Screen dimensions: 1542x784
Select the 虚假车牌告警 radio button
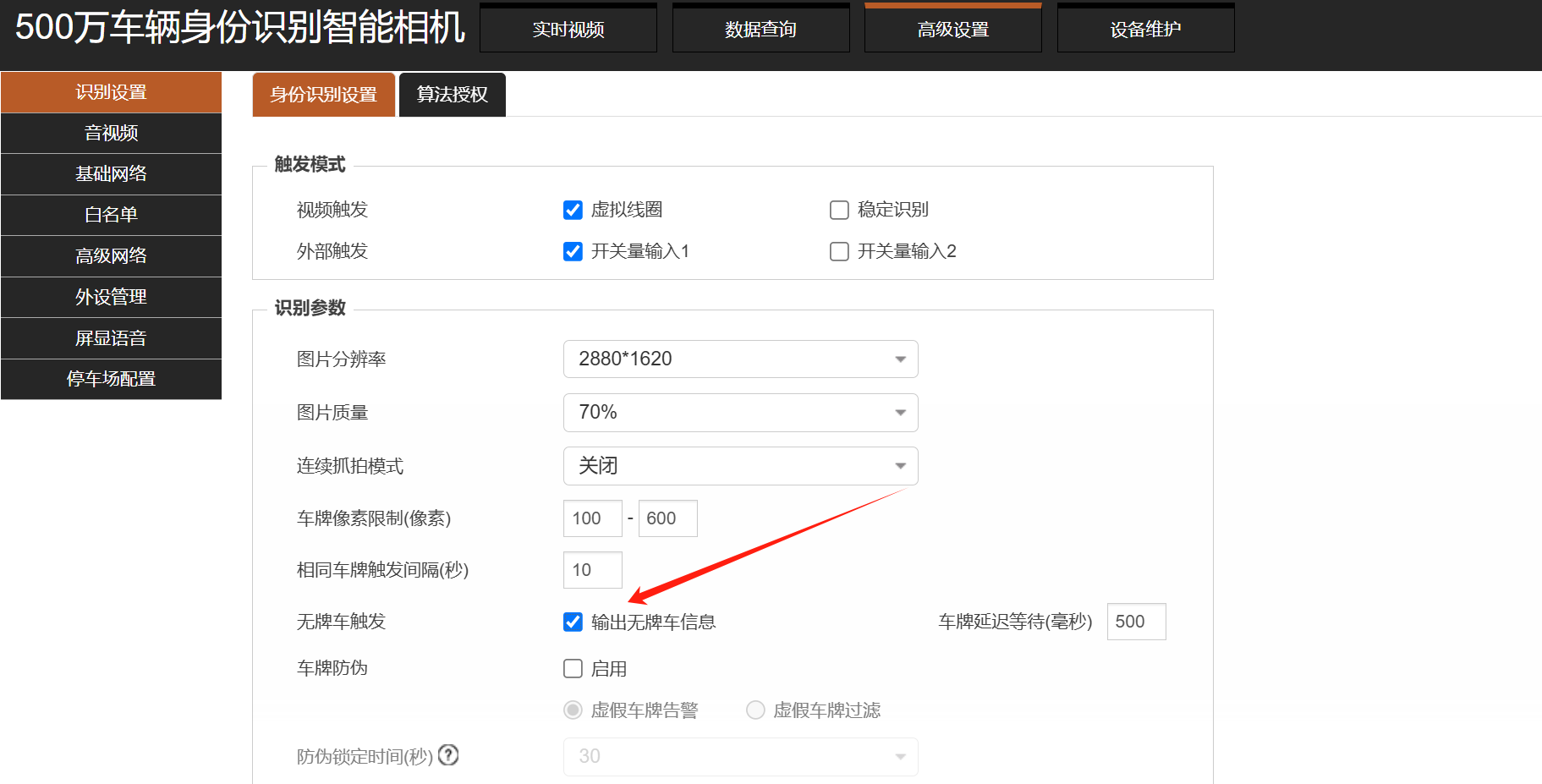(573, 710)
